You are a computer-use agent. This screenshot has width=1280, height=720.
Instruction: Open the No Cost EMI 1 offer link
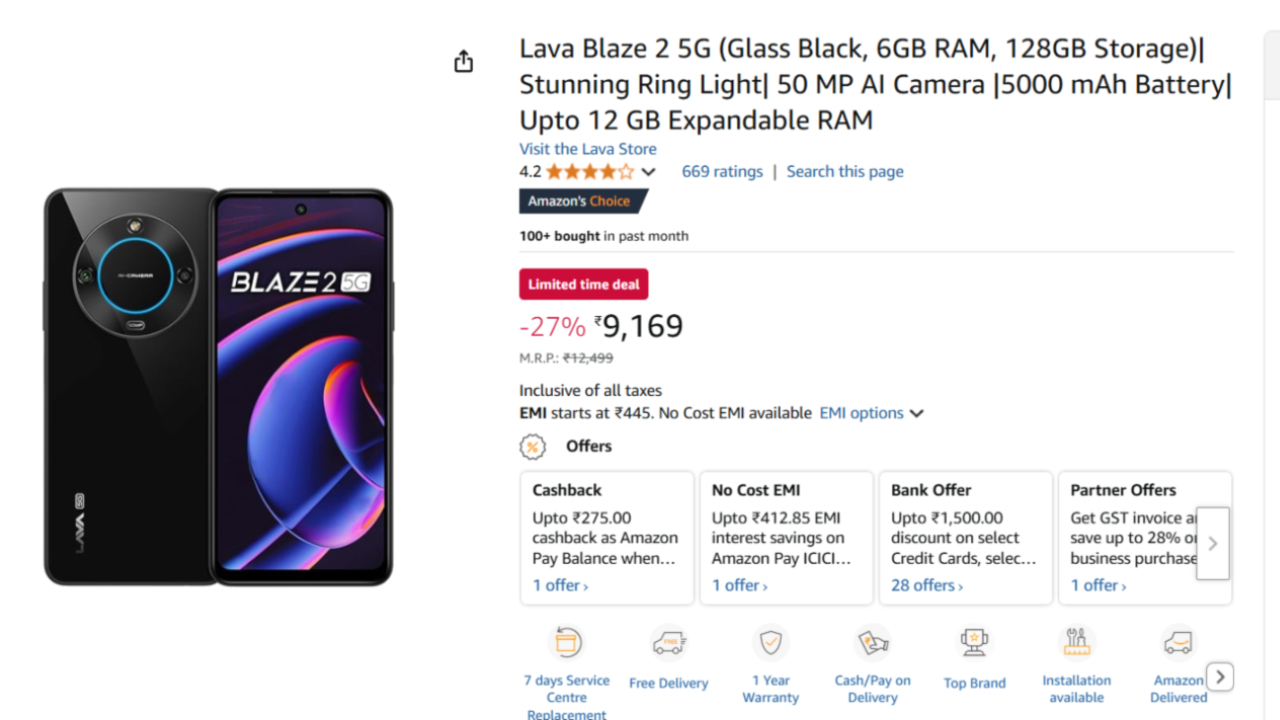click(x=740, y=585)
